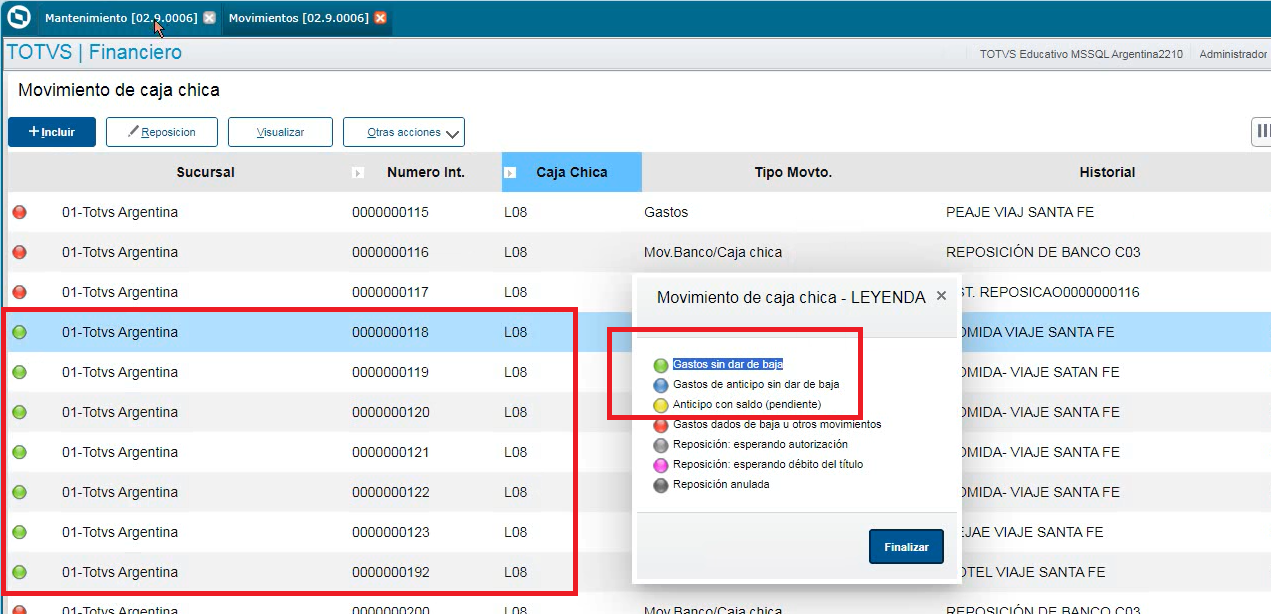Switch to the Movimientos [02.9.0006] tab
Viewport: 1271px width, 614px height.
pyautogui.click(x=298, y=18)
